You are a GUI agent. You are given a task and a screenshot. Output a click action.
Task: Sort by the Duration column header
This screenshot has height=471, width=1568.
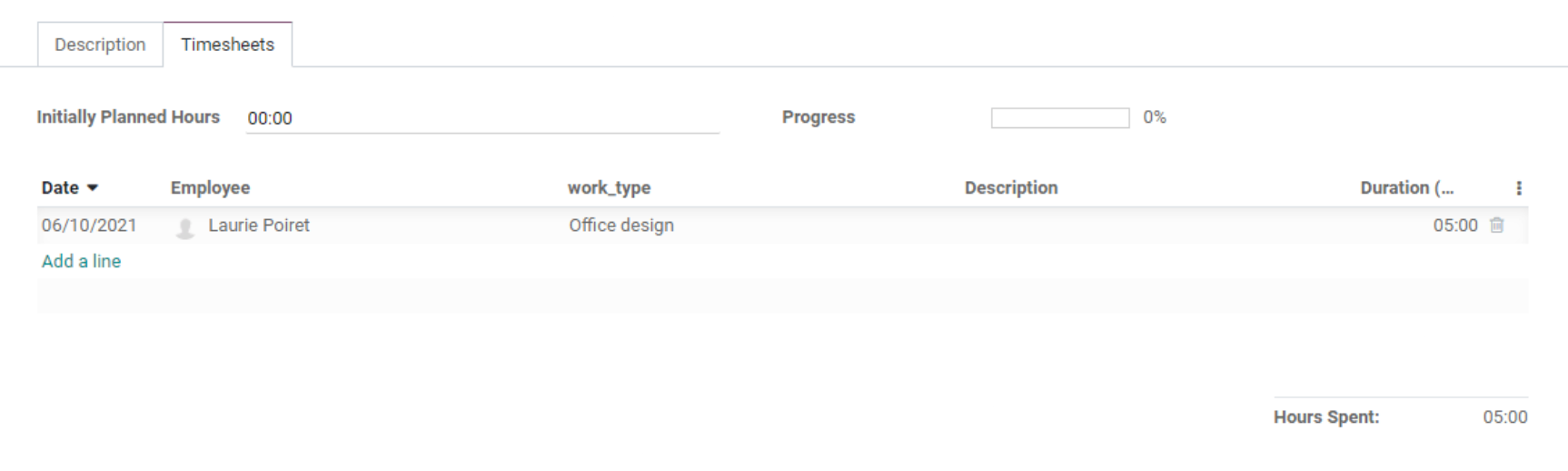[x=1406, y=188]
